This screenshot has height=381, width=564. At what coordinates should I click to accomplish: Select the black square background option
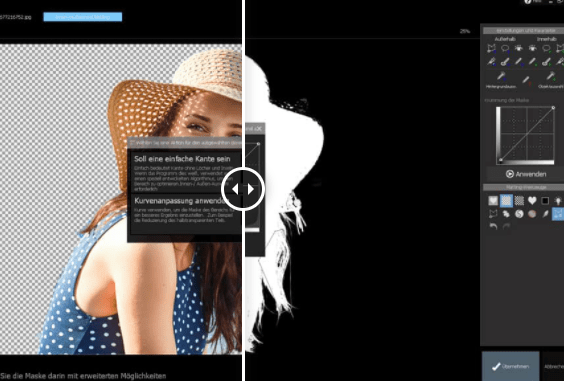tap(545, 201)
